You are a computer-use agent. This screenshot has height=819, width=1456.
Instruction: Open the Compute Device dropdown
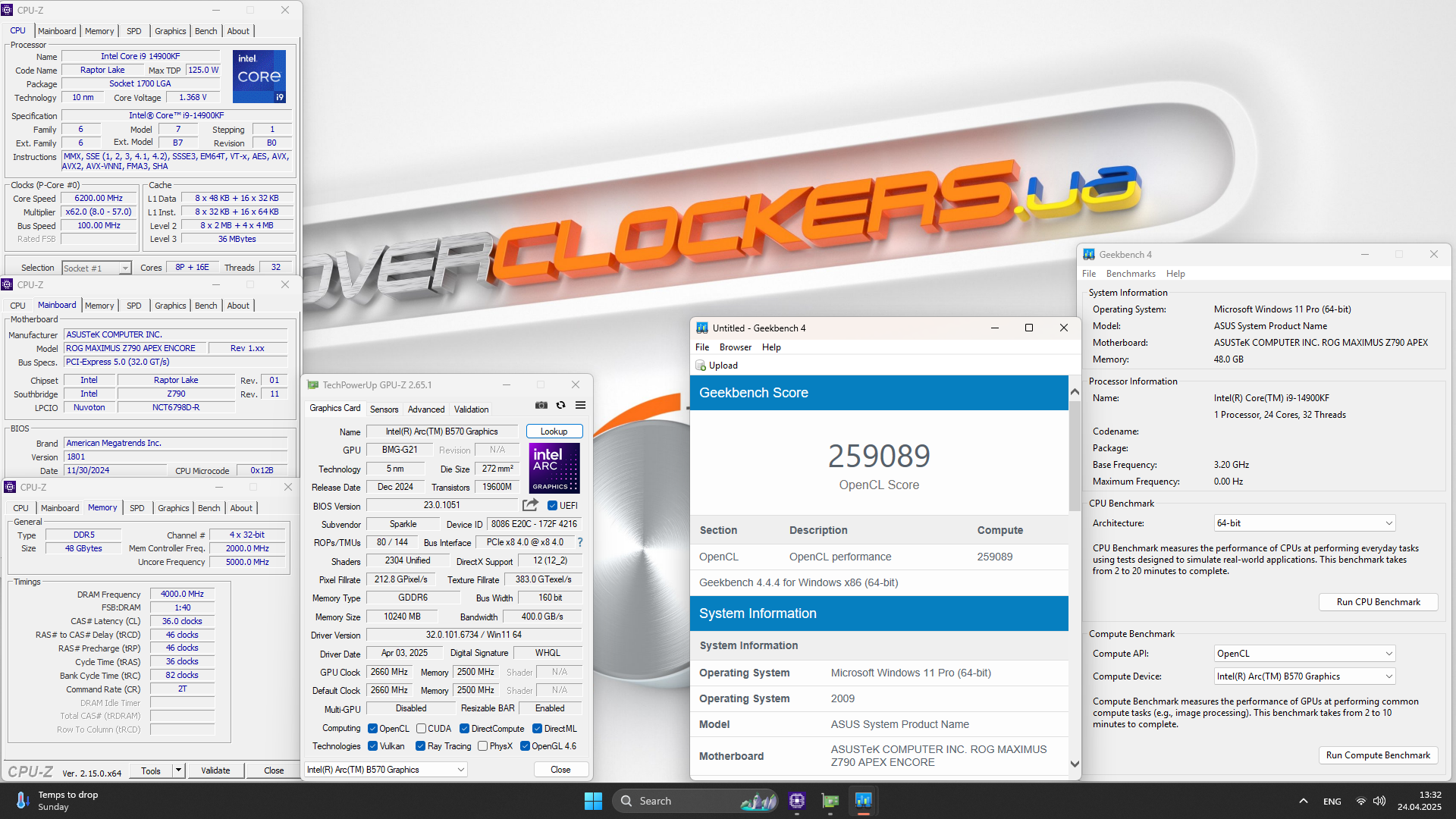[x=1304, y=676]
